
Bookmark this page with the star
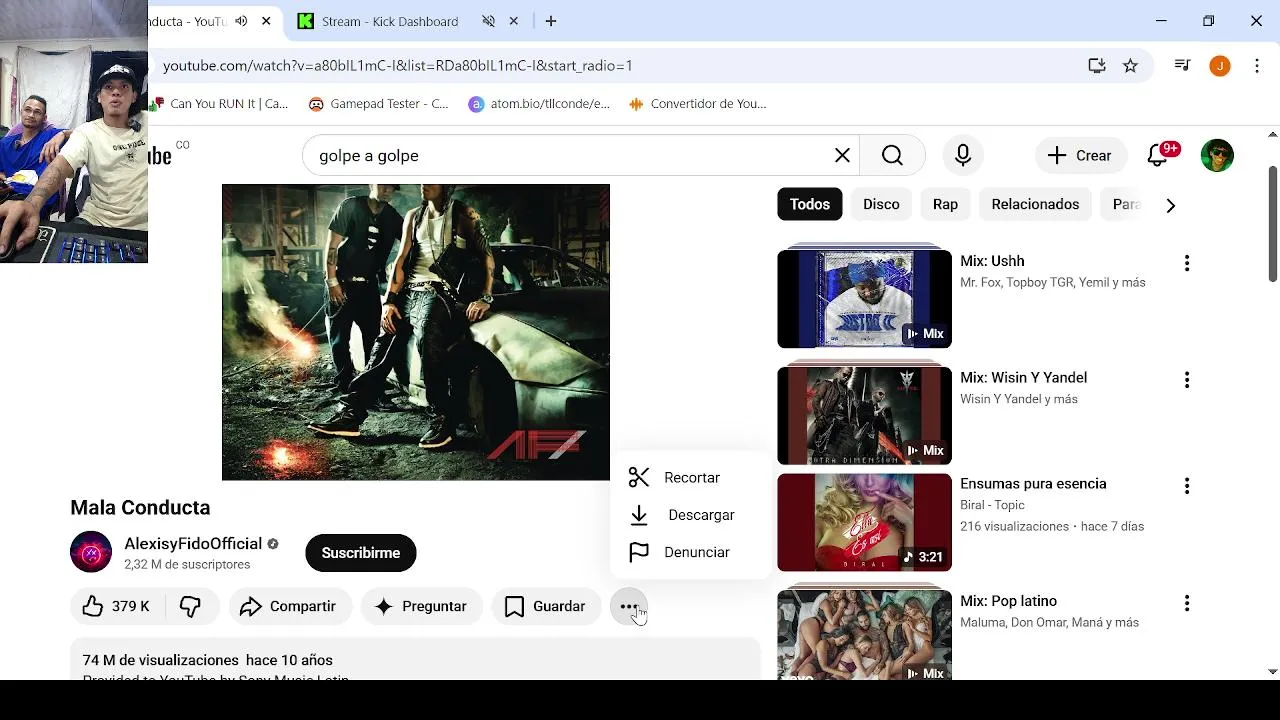click(1130, 66)
